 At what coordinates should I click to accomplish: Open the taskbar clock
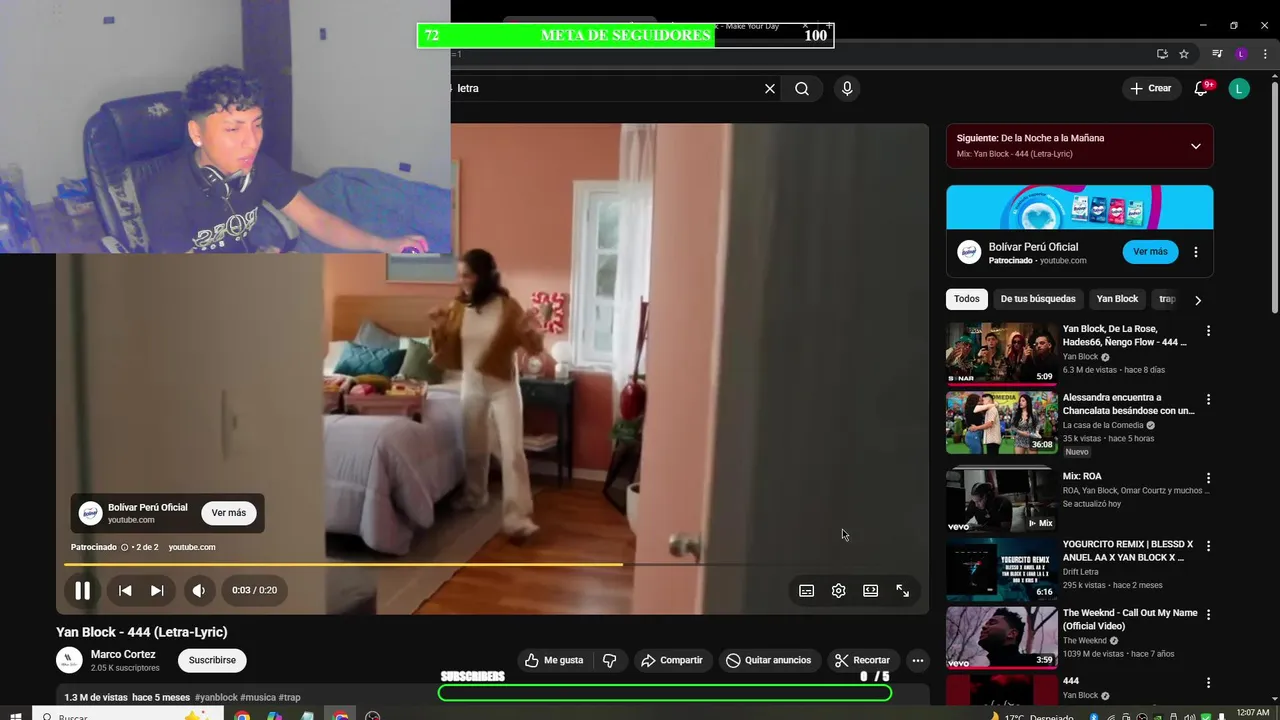[x=1252, y=714]
